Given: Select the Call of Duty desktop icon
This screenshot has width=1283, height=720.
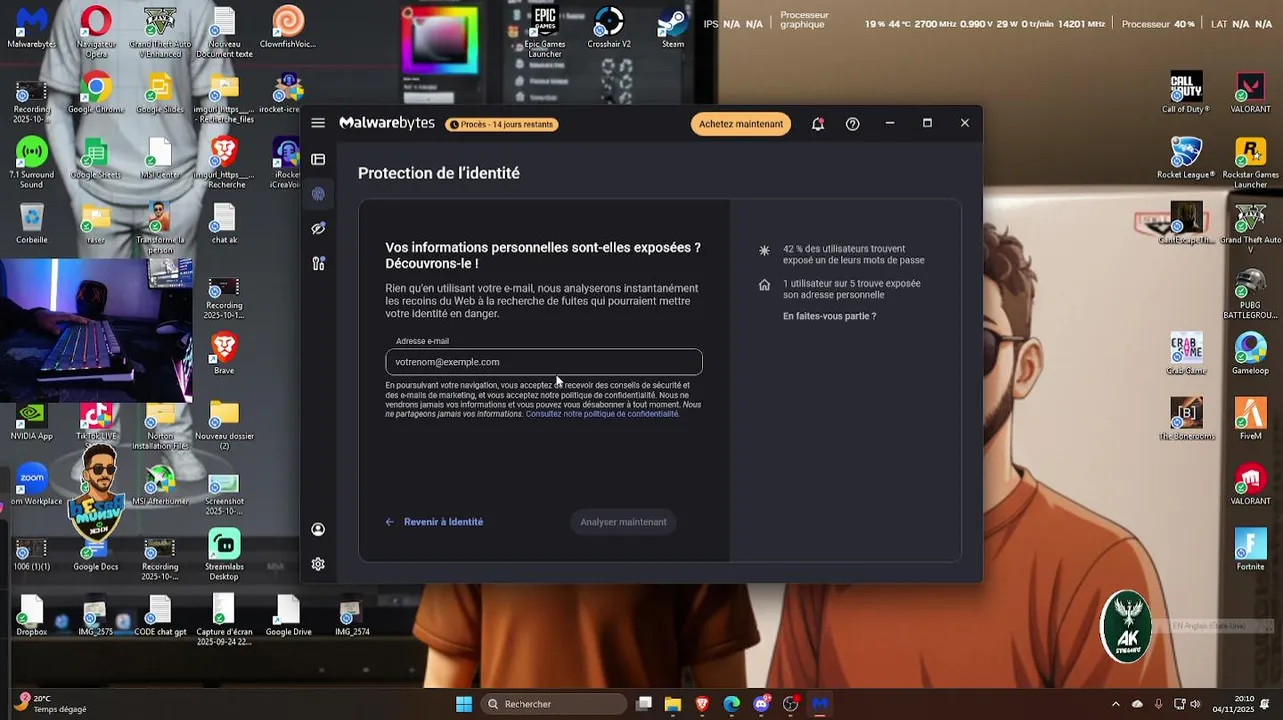Looking at the screenshot, I should coord(1186,93).
